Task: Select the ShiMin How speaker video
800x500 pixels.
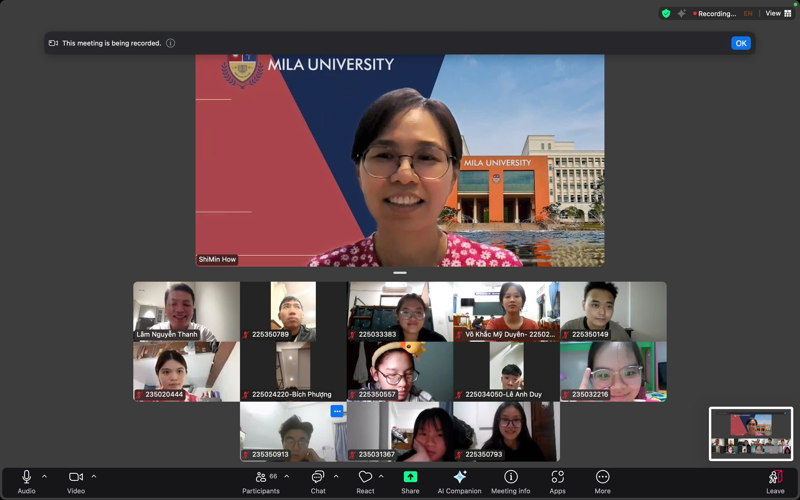Action: tap(400, 160)
